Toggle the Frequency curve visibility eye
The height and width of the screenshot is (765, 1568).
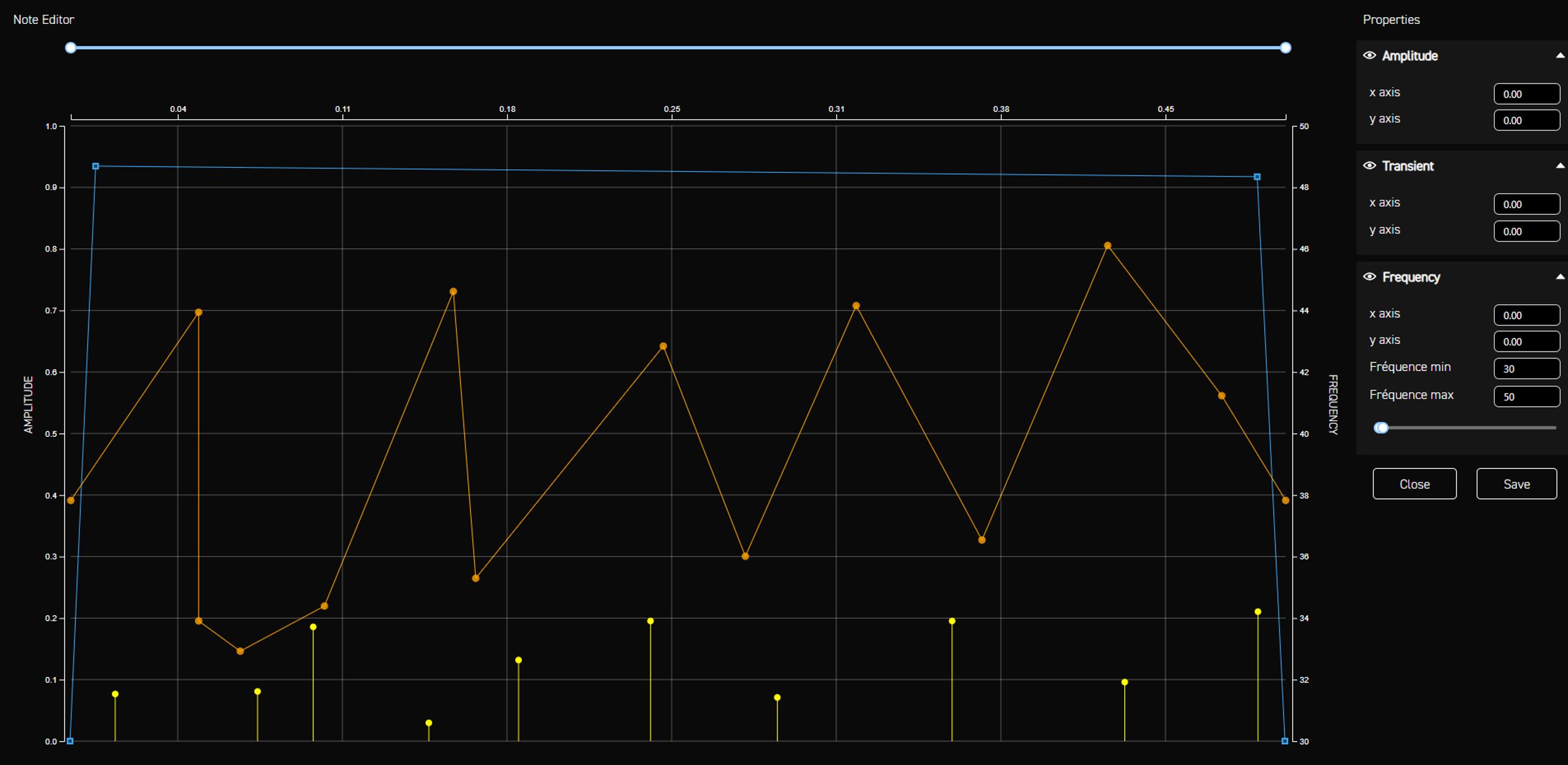pos(1369,277)
